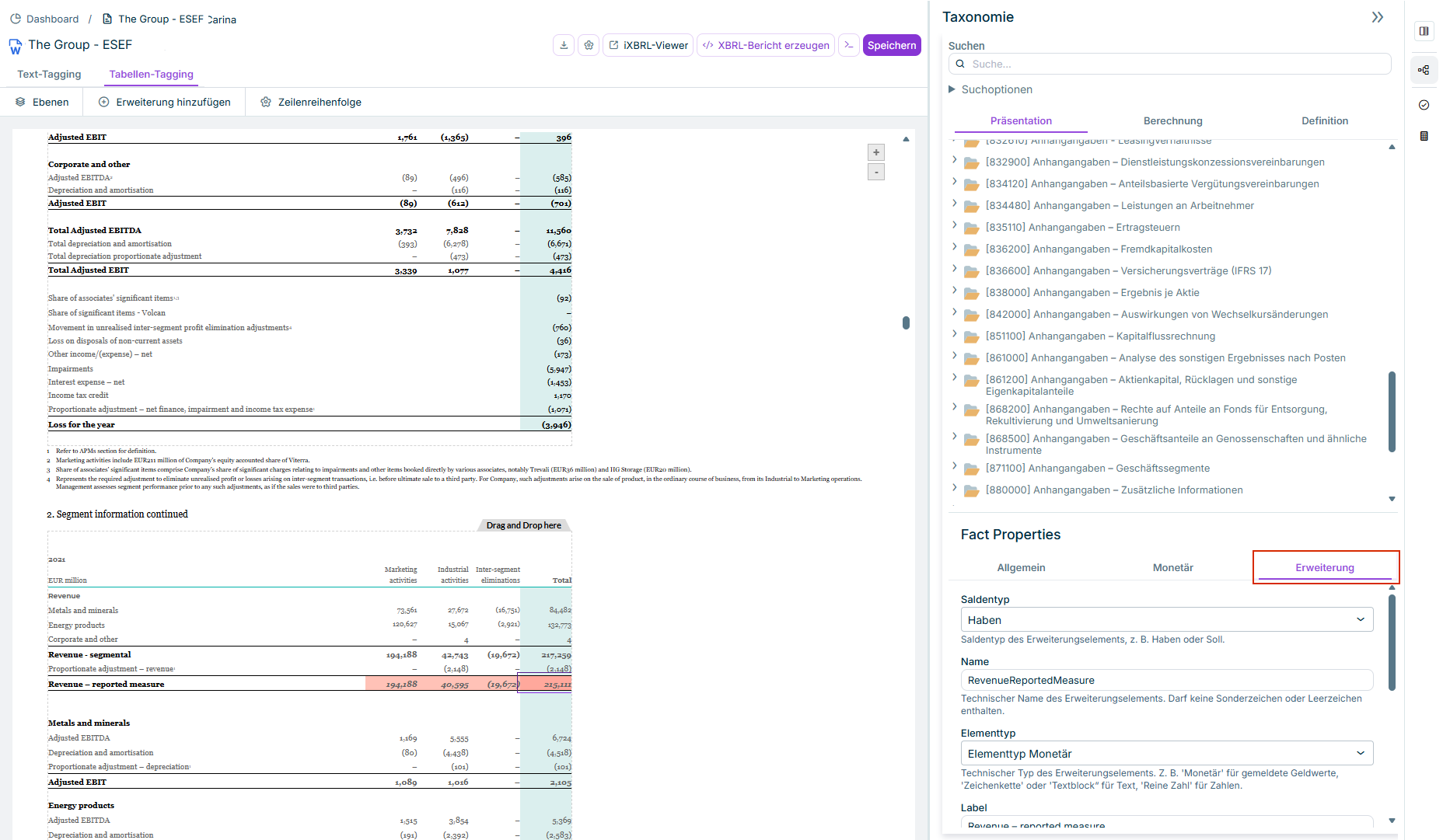This screenshot has width=1443, height=840.
Task: Collapse the Taxonomie panel with double chevron
Action: coord(1377,17)
